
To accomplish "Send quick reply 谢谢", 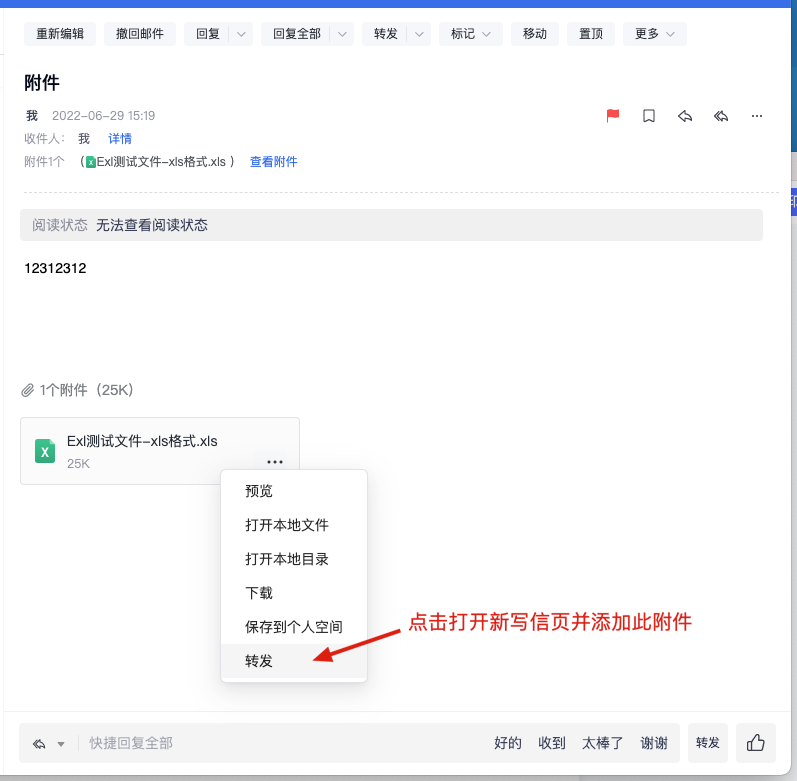I will [x=654, y=743].
